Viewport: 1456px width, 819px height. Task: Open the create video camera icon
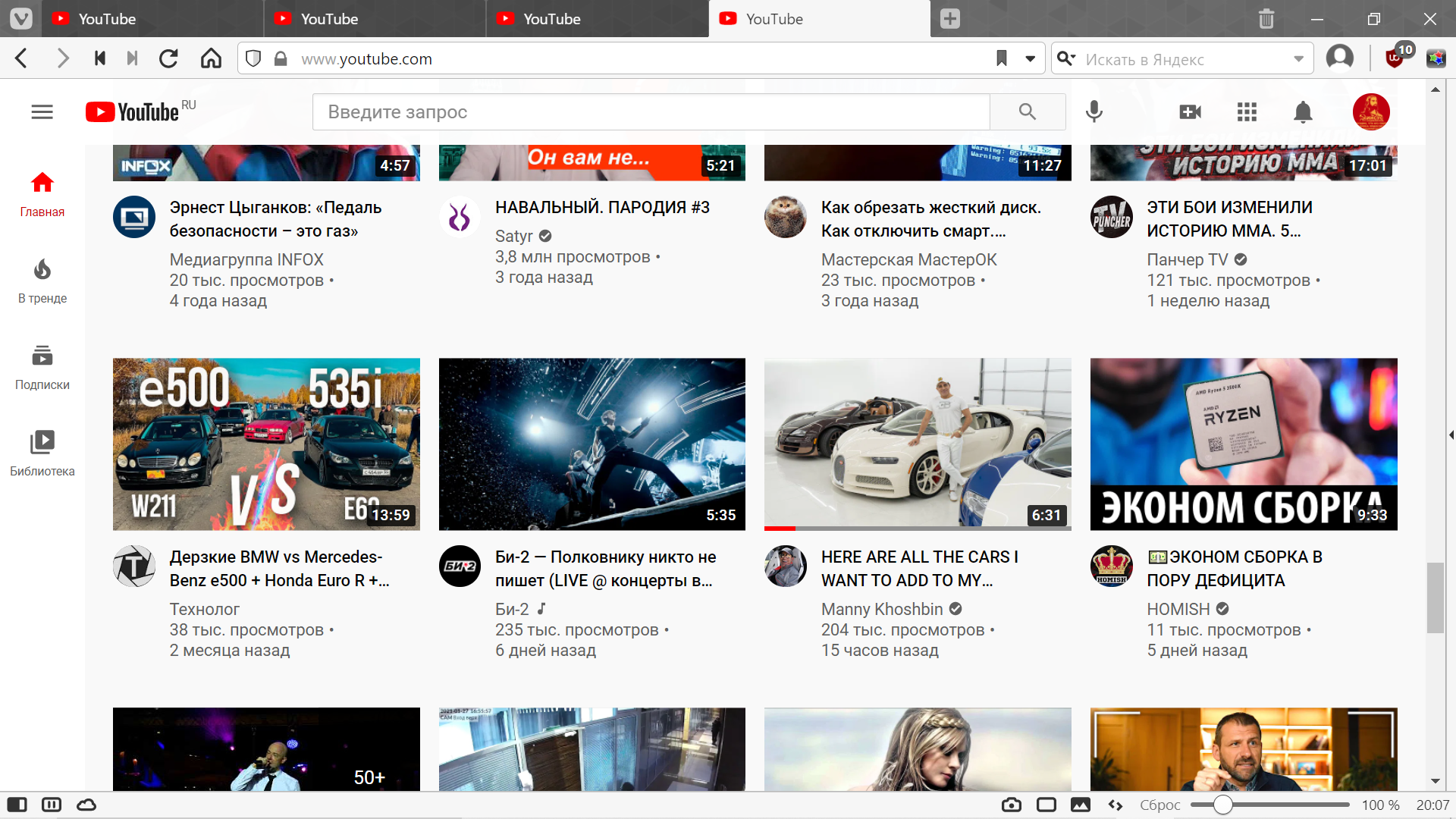[1190, 112]
